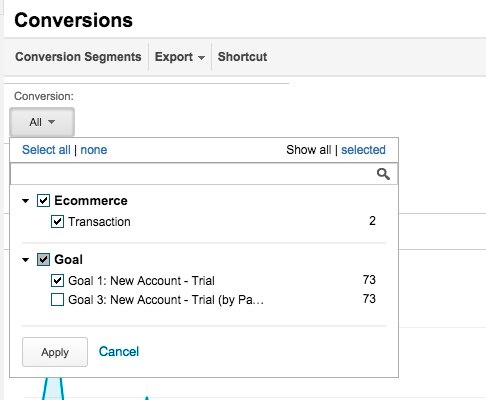Open the Export dropdown arrow

[x=201, y=57]
